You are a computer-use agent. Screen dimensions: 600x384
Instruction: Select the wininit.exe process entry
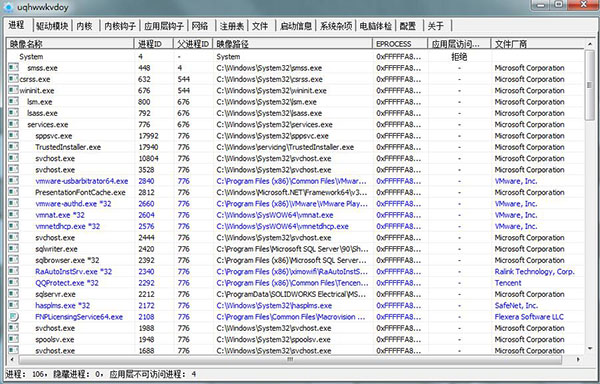pyautogui.click(x=37, y=91)
